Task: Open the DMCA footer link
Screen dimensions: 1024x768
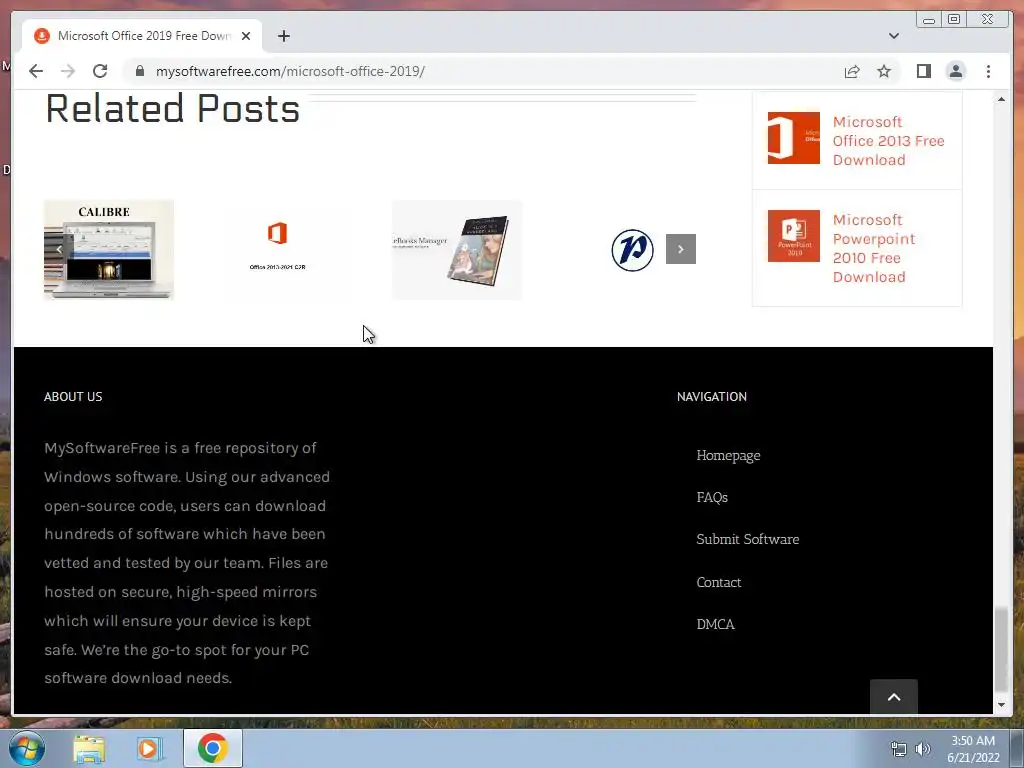Action: (715, 624)
